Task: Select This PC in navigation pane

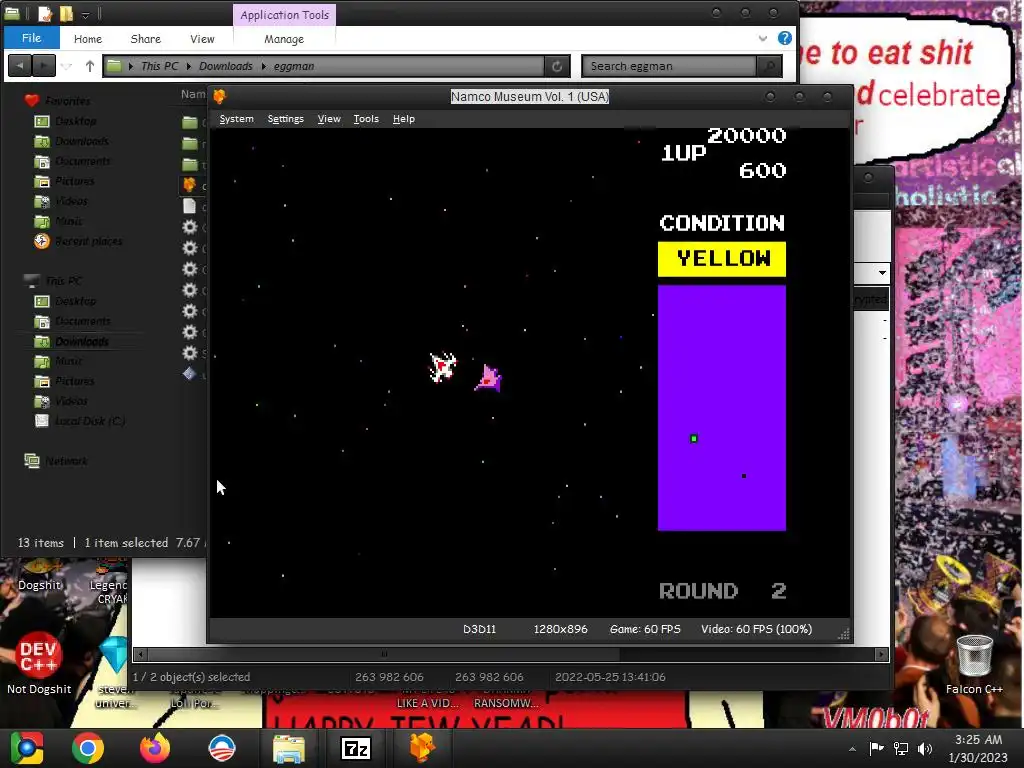Action: (63, 281)
